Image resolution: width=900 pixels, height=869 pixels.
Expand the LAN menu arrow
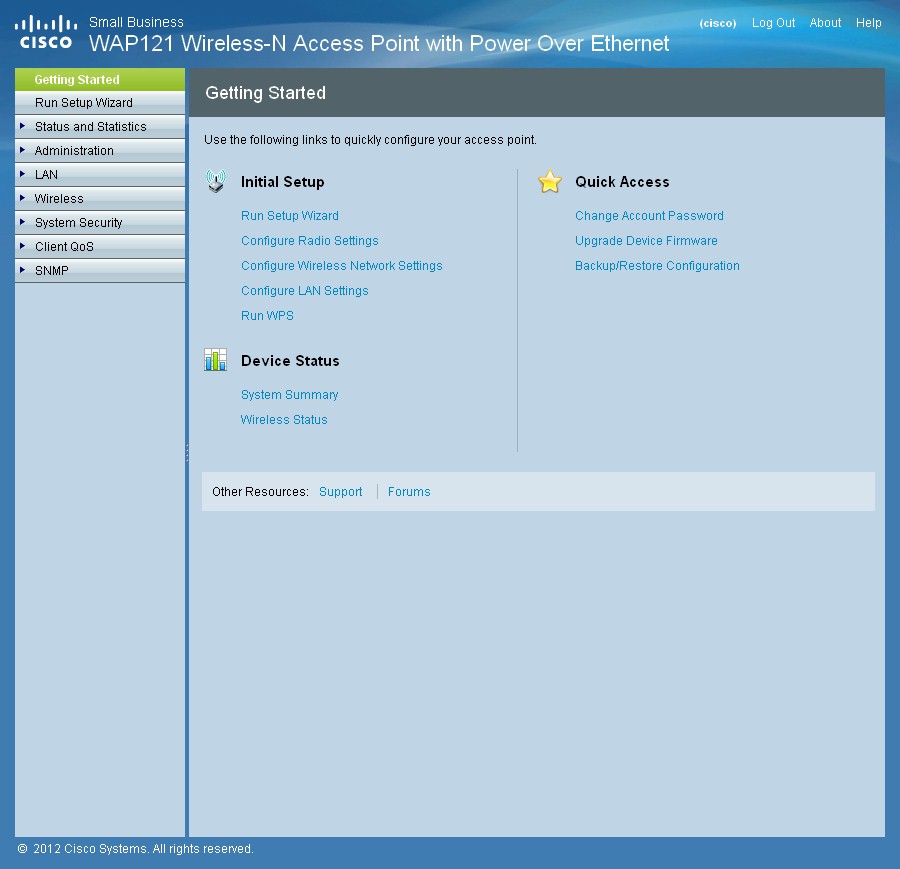(x=22, y=174)
